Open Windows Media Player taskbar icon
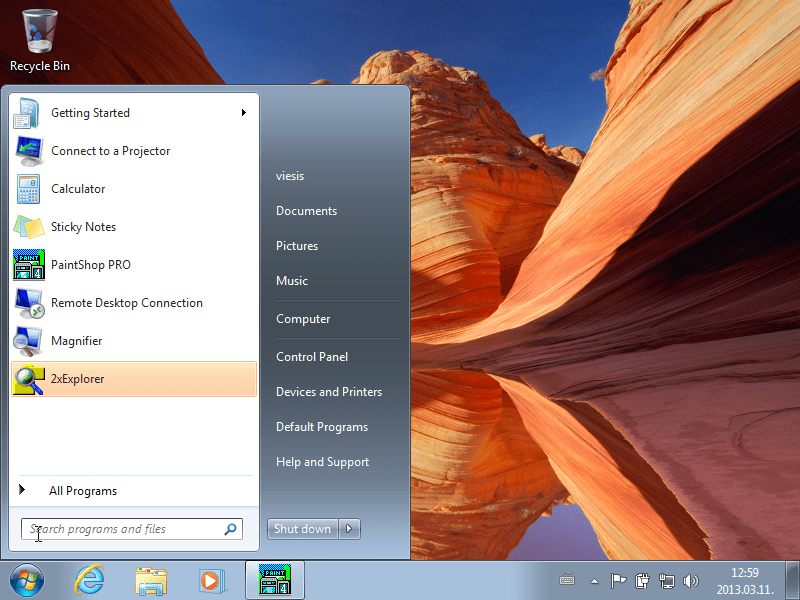Image resolution: width=800 pixels, height=600 pixels. click(212, 580)
